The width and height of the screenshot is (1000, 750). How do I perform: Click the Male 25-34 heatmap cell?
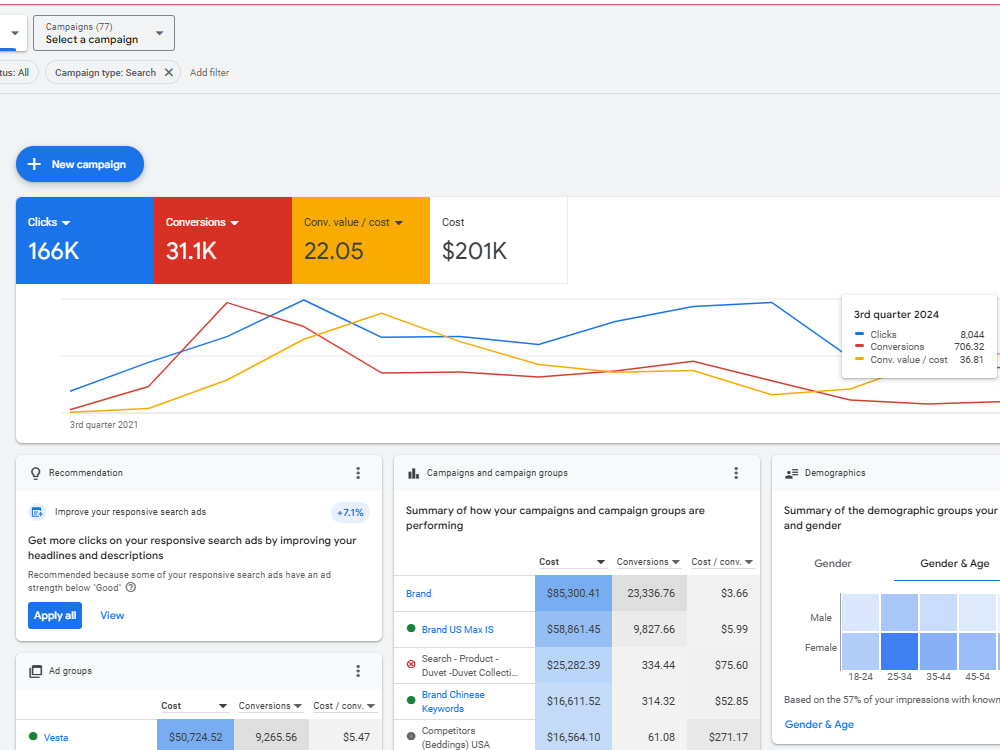[899, 612]
